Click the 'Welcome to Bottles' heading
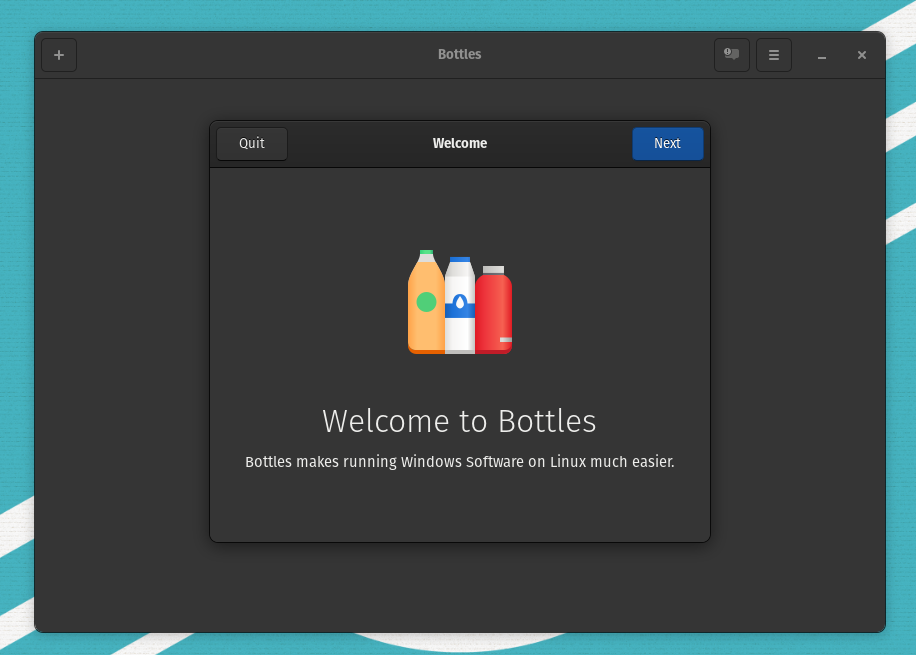This screenshot has width=916, height=655. click(459, 421)
